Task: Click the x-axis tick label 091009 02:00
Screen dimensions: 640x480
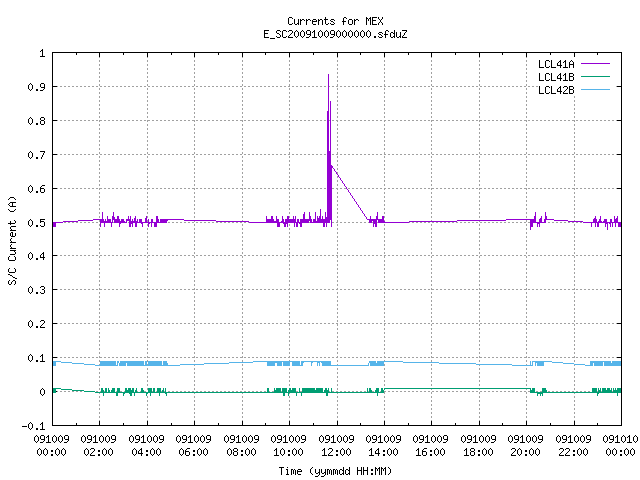Action: click(x=98, y=446)
